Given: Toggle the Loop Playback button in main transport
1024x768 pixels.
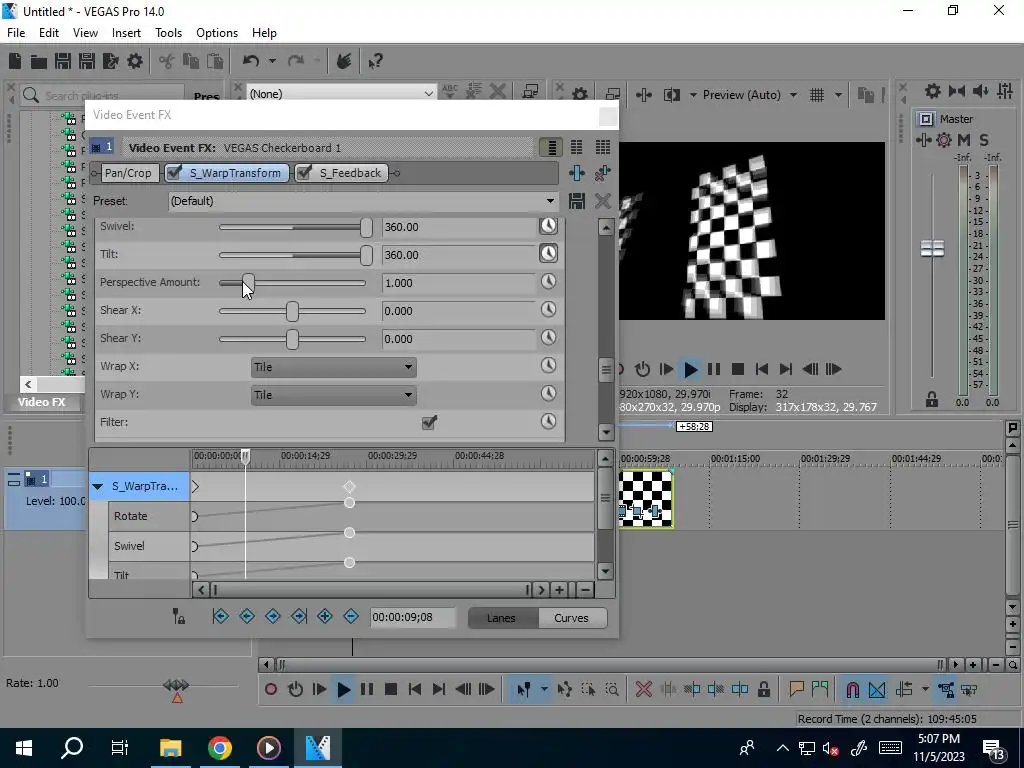Looking at the screenshot, I should tap(295, 690).
